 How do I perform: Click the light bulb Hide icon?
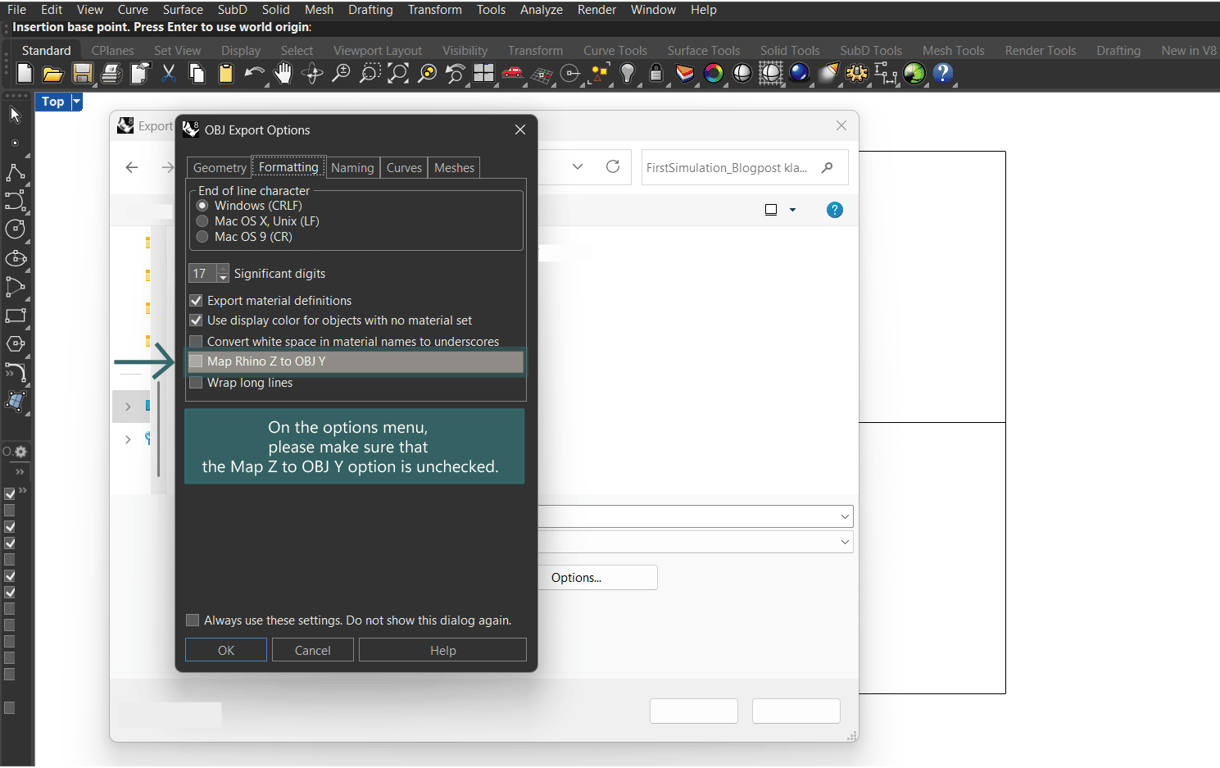pyautogui.click(x=628, y=73)
